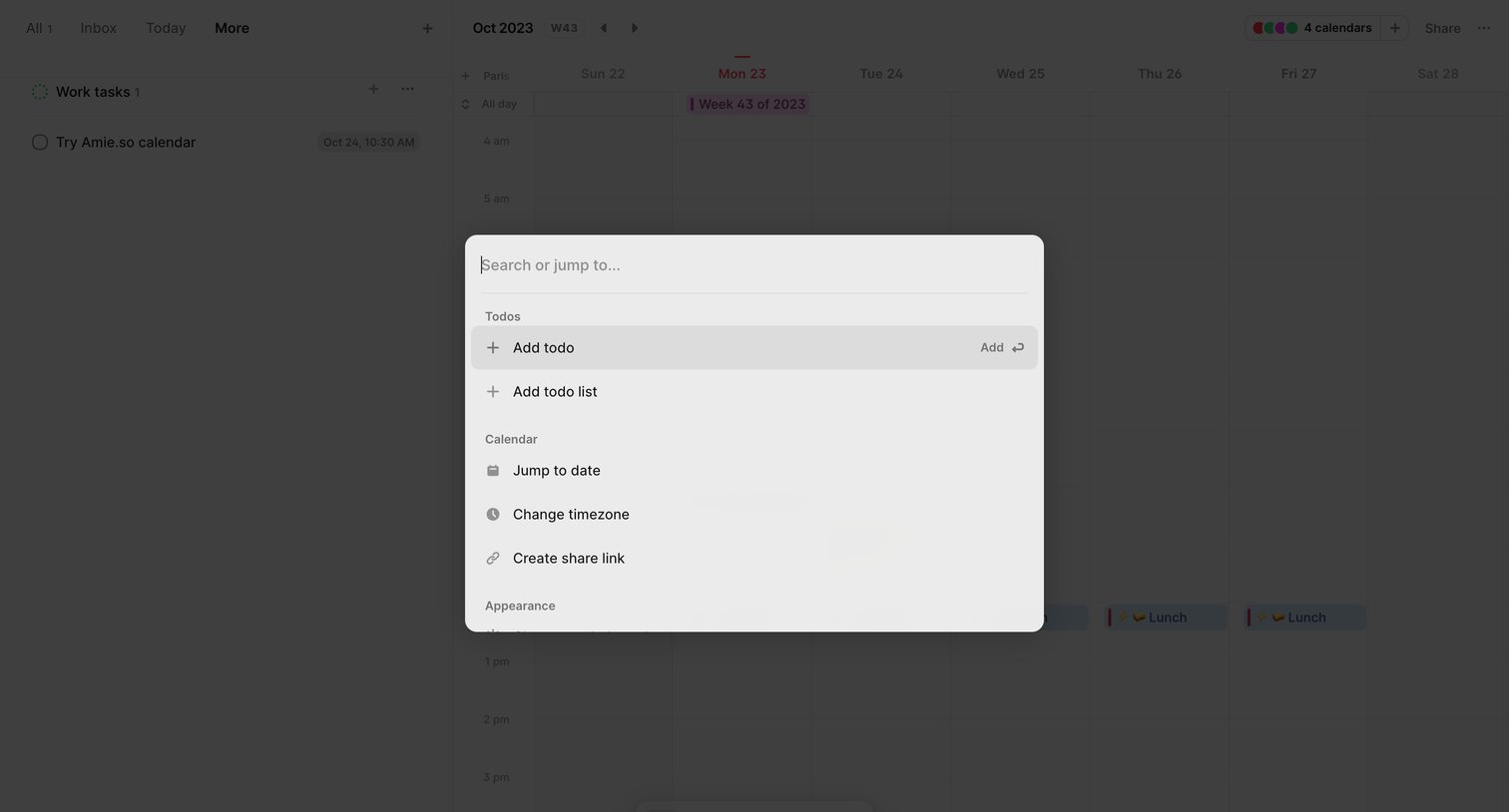Switch to the All tab

coord(39,28)
